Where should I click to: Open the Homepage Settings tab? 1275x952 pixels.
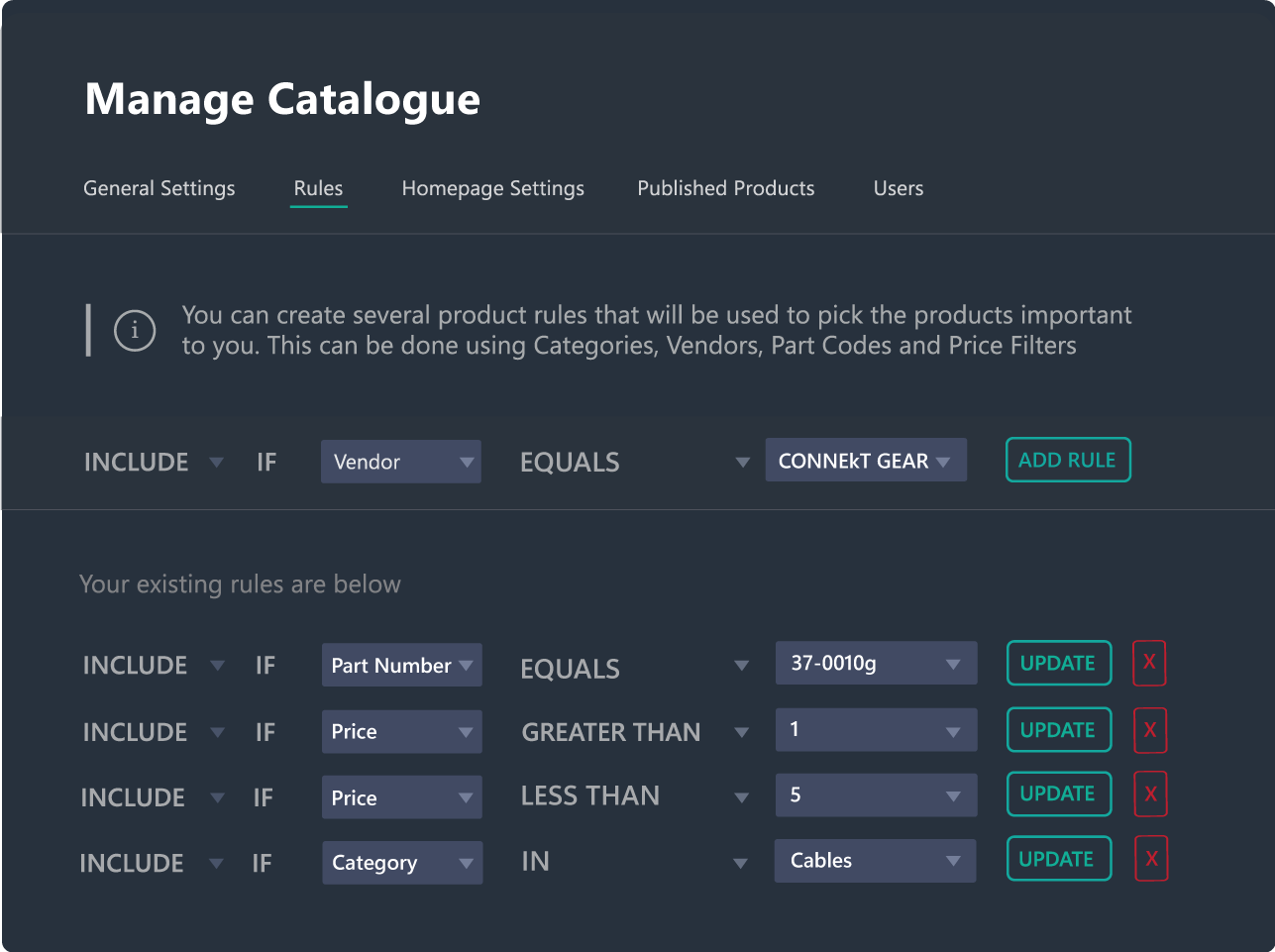[x=492, y=188]
